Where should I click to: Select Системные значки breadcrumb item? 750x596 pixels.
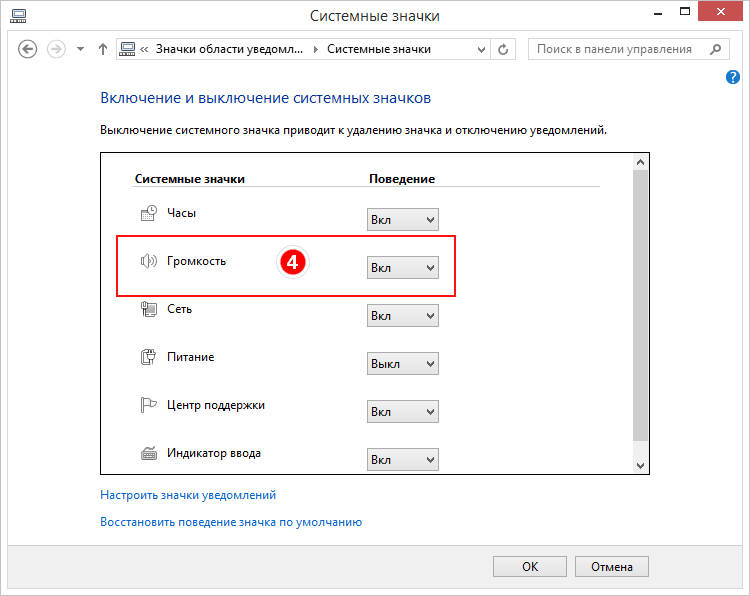379,49
